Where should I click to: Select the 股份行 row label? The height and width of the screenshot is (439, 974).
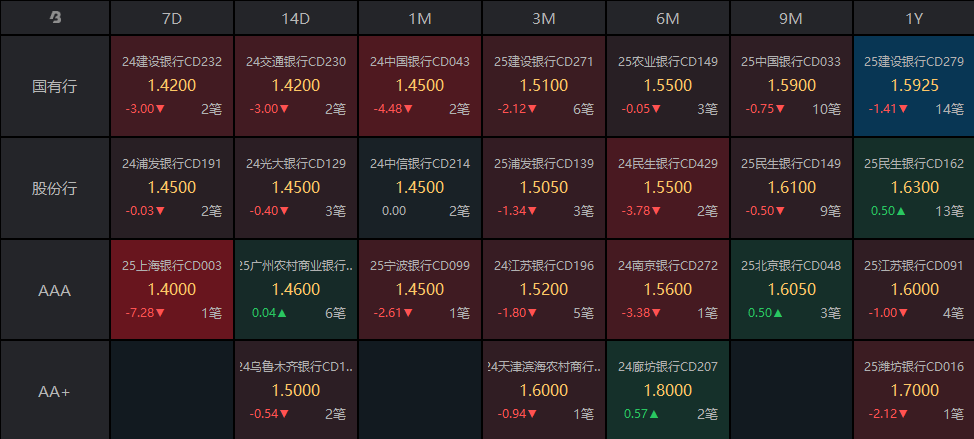click(54, 188)
